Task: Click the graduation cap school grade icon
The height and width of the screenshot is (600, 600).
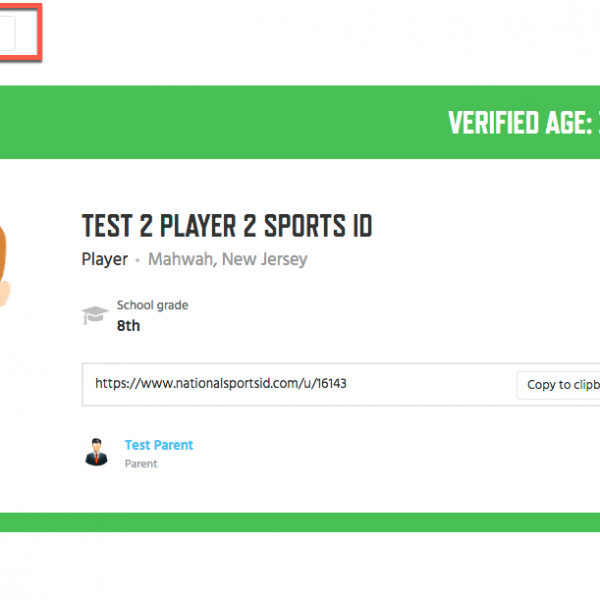Action: 95,315
